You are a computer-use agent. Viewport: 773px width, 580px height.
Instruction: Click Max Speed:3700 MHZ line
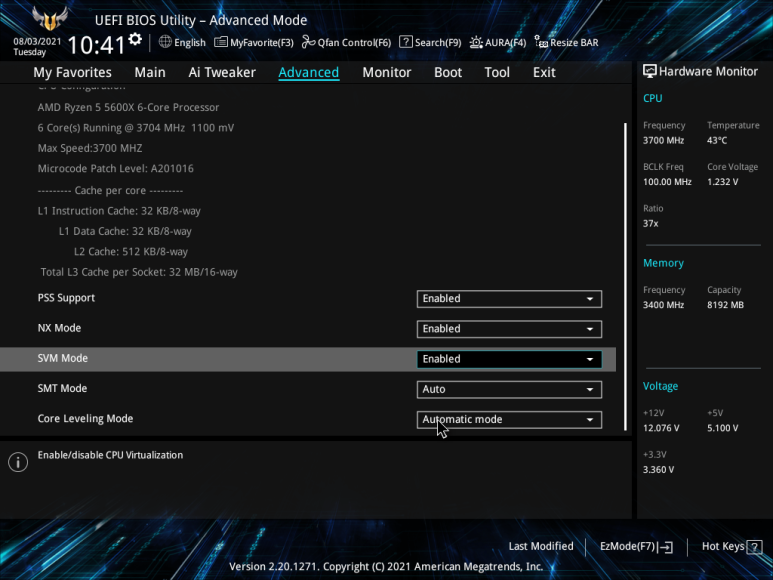point(90,148)
